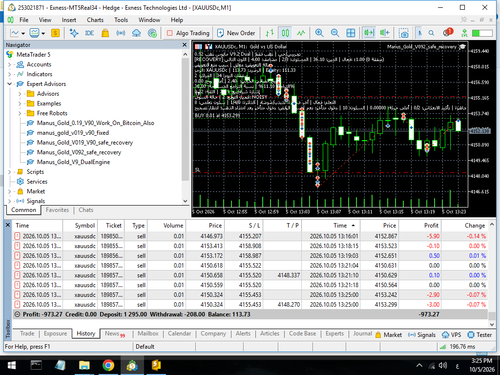The image size is (500, 375).
Task: Click the toolbar search magnifier icon
Action: 431,33
